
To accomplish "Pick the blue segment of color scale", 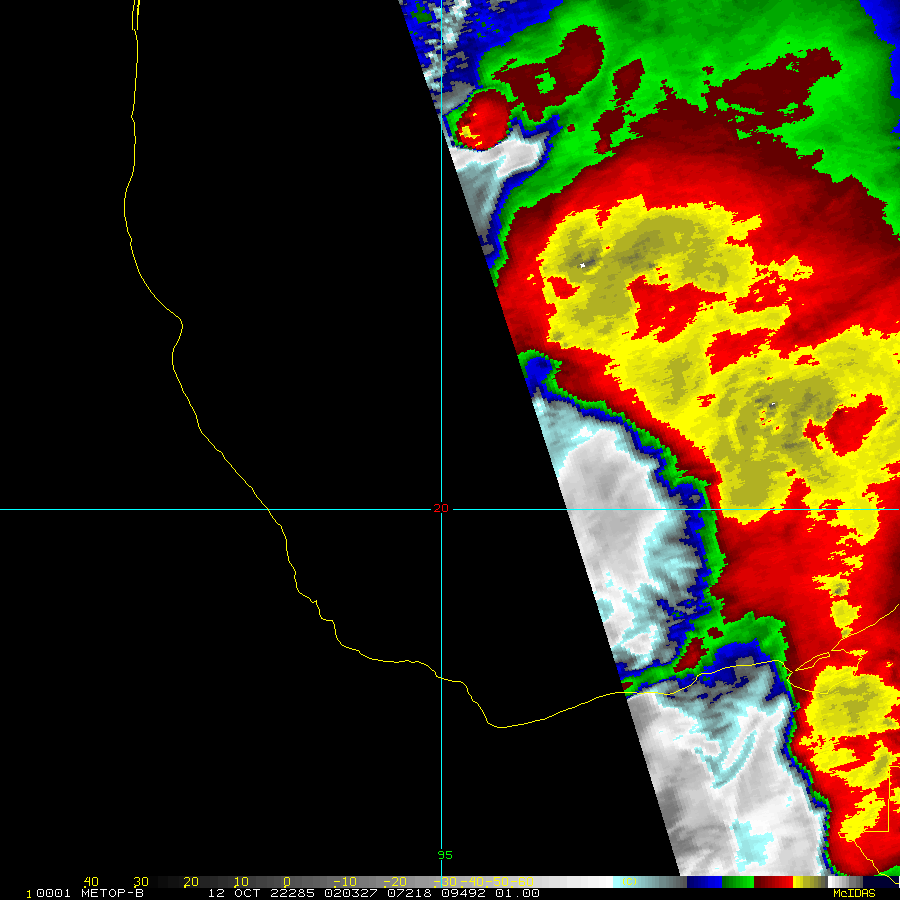I will pyautogui.click(x=704, y=882).
